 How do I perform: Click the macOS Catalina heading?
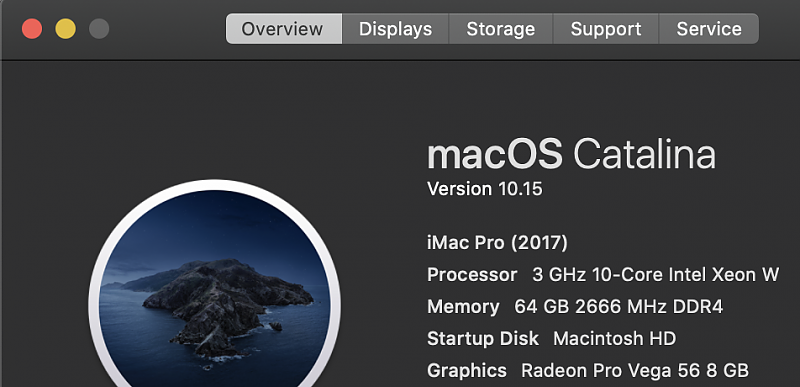pyautogui.click(x=571, y=154)
